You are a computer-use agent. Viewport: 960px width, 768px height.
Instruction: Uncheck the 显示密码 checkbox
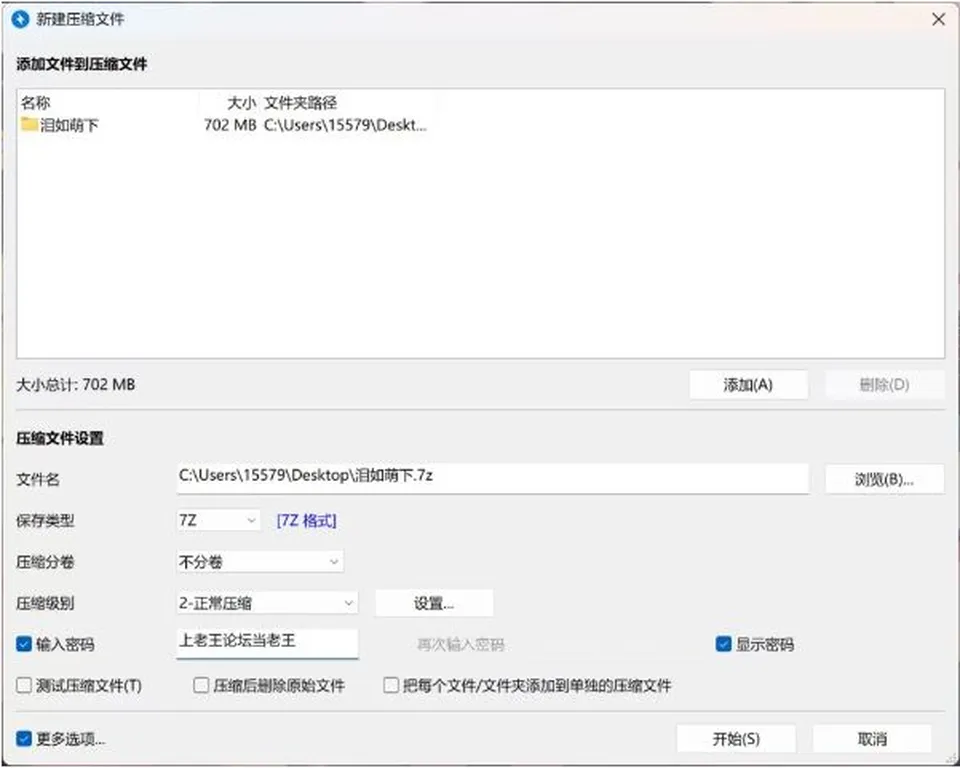723,644
